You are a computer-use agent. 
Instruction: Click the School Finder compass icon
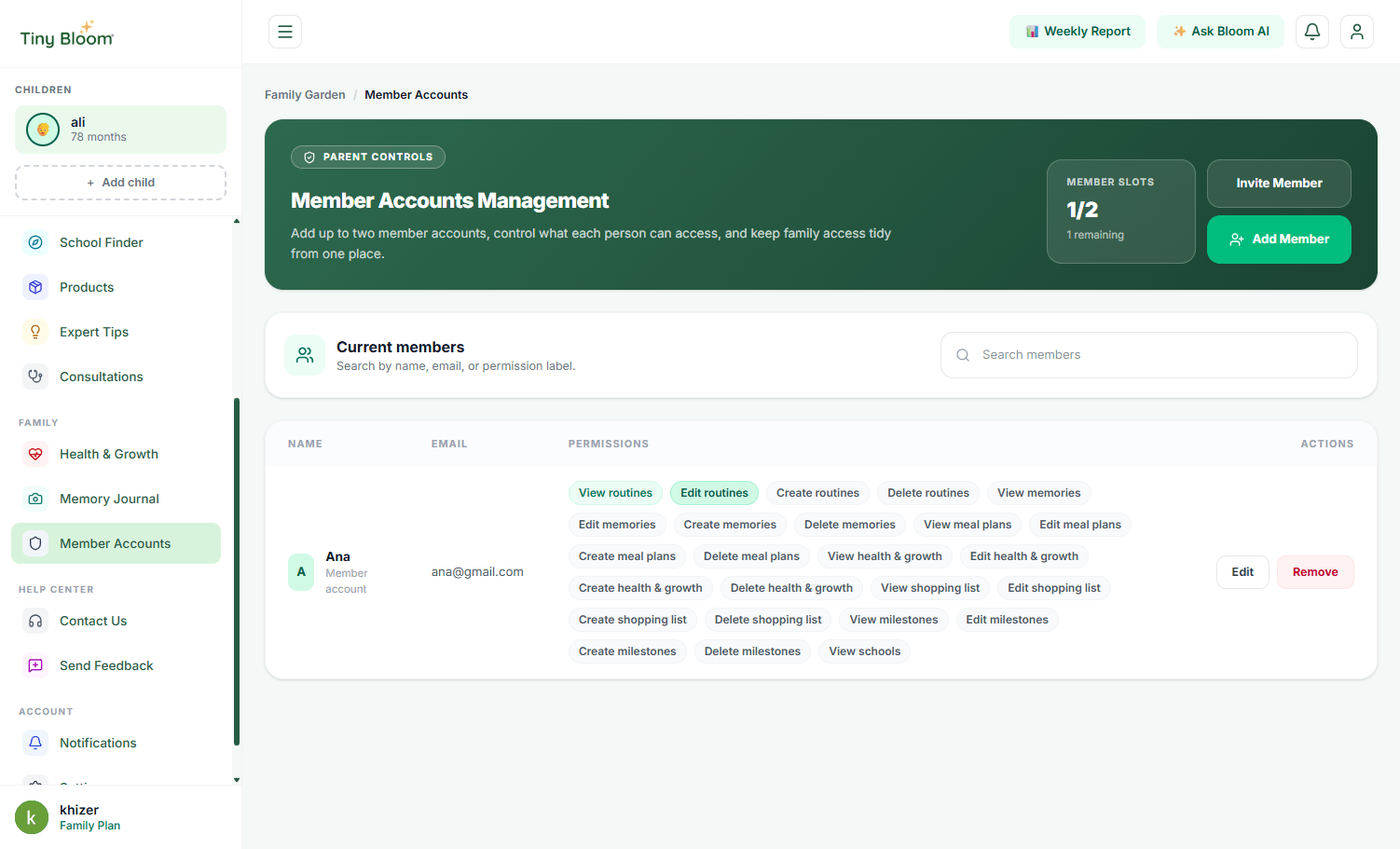(35, 242)
